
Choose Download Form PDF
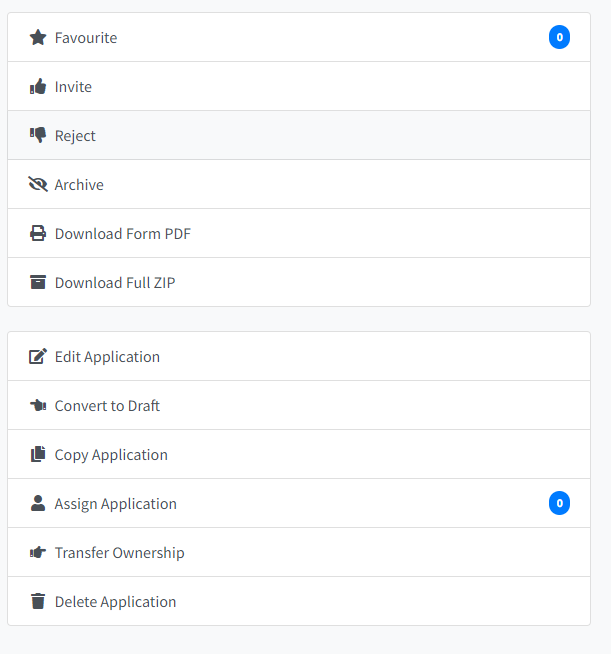tap(299, 233)
